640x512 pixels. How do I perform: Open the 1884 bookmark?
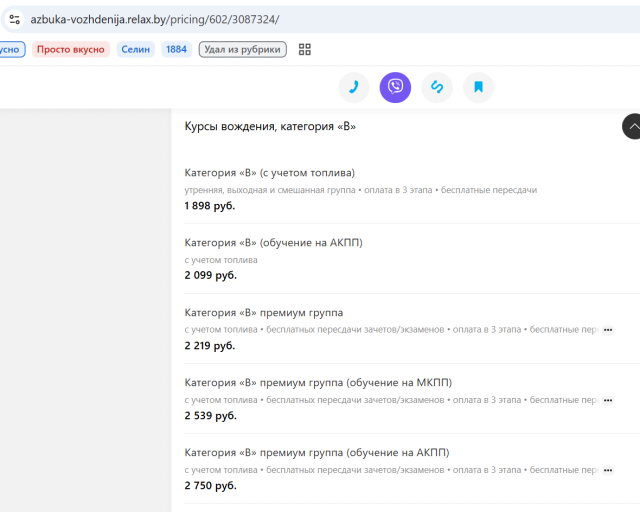176,49
